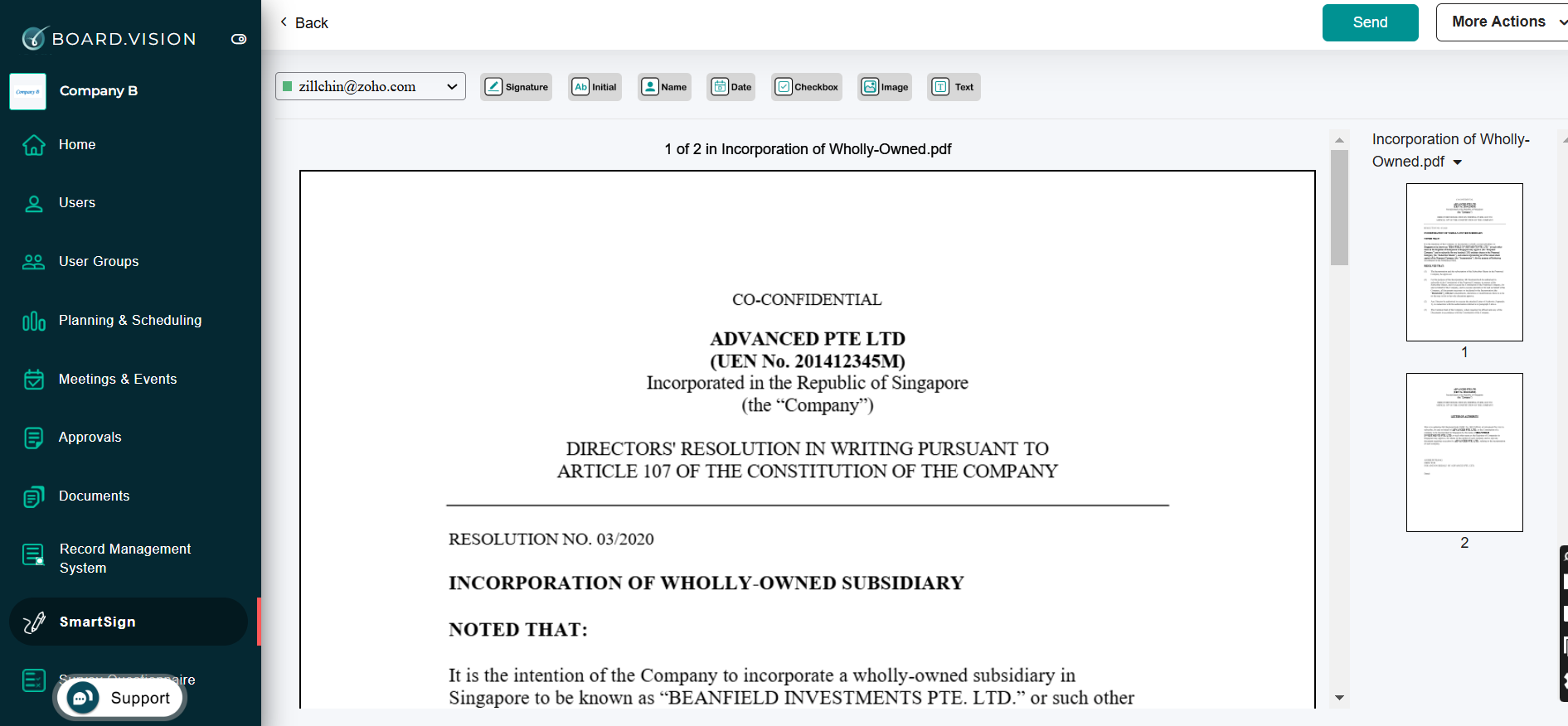Open the Approvals section
Screen dimensions: 1568x726
90,437
